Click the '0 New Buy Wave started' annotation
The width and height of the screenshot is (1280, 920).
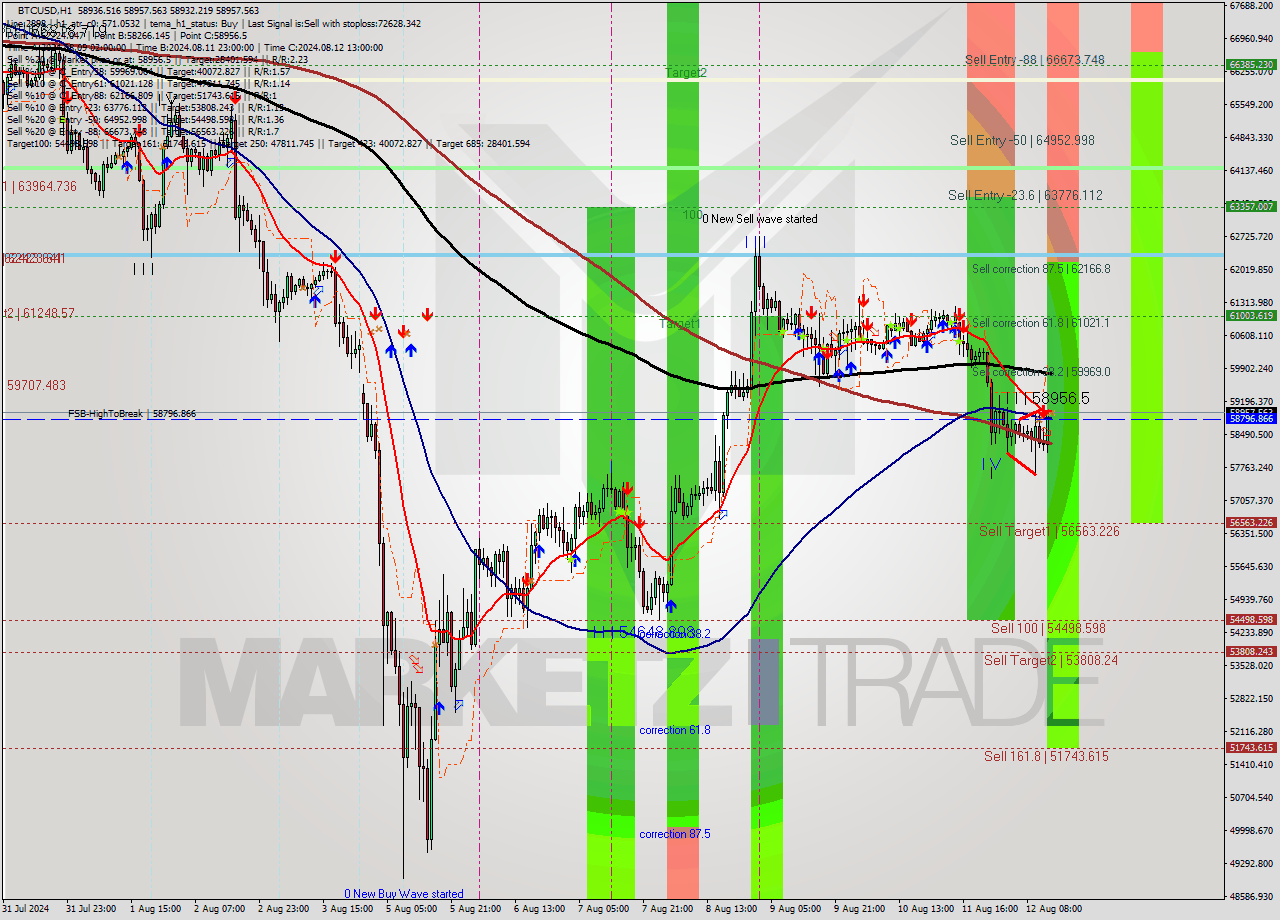click(404, 894)
